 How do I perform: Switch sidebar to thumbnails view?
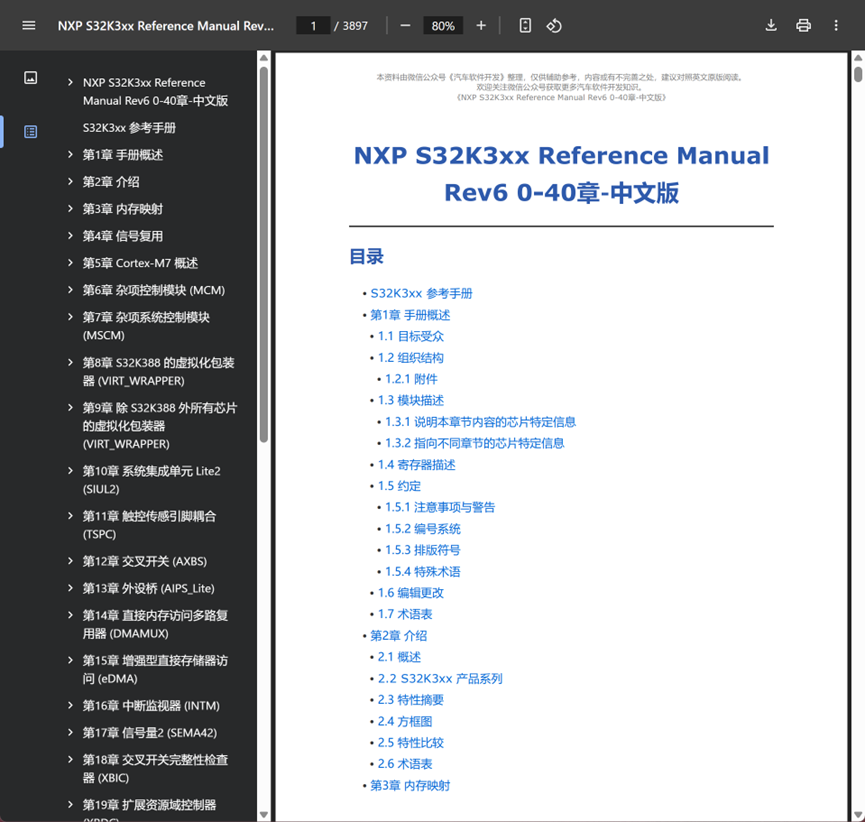[x=30, y=78]
